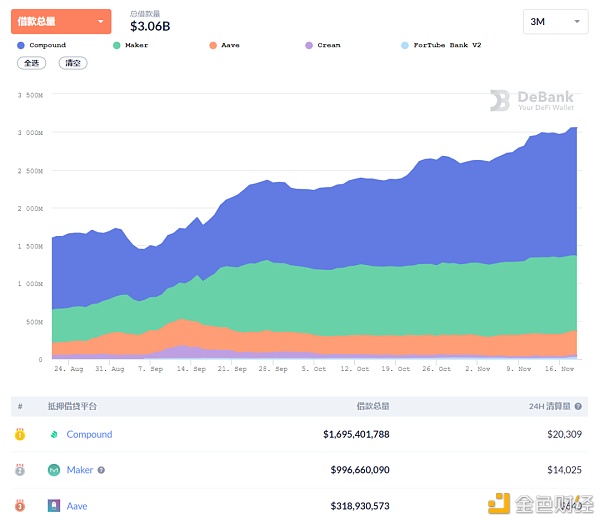Image resolution: width=600 pixels, height=520 pixels.
Task: Click help icon next to 24H清算量
Action: (x=578, y=406)
